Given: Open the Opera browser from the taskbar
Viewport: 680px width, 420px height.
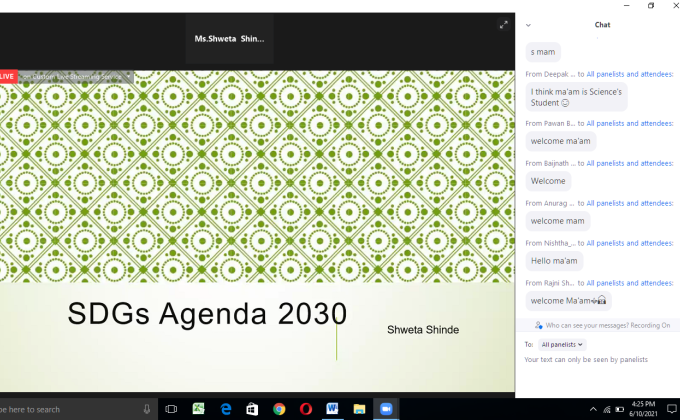Looking at the screenshot, I should click(305, 408).
